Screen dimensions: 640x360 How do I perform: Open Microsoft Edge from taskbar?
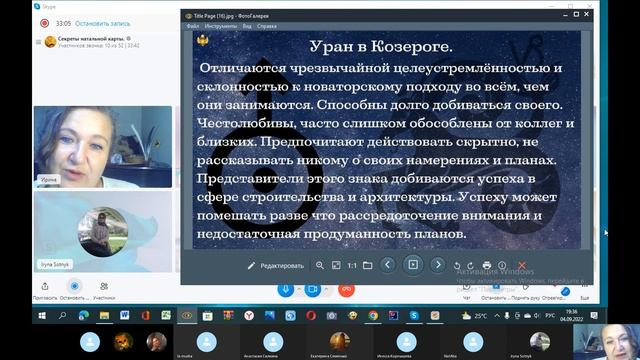(x=84, y=316)
